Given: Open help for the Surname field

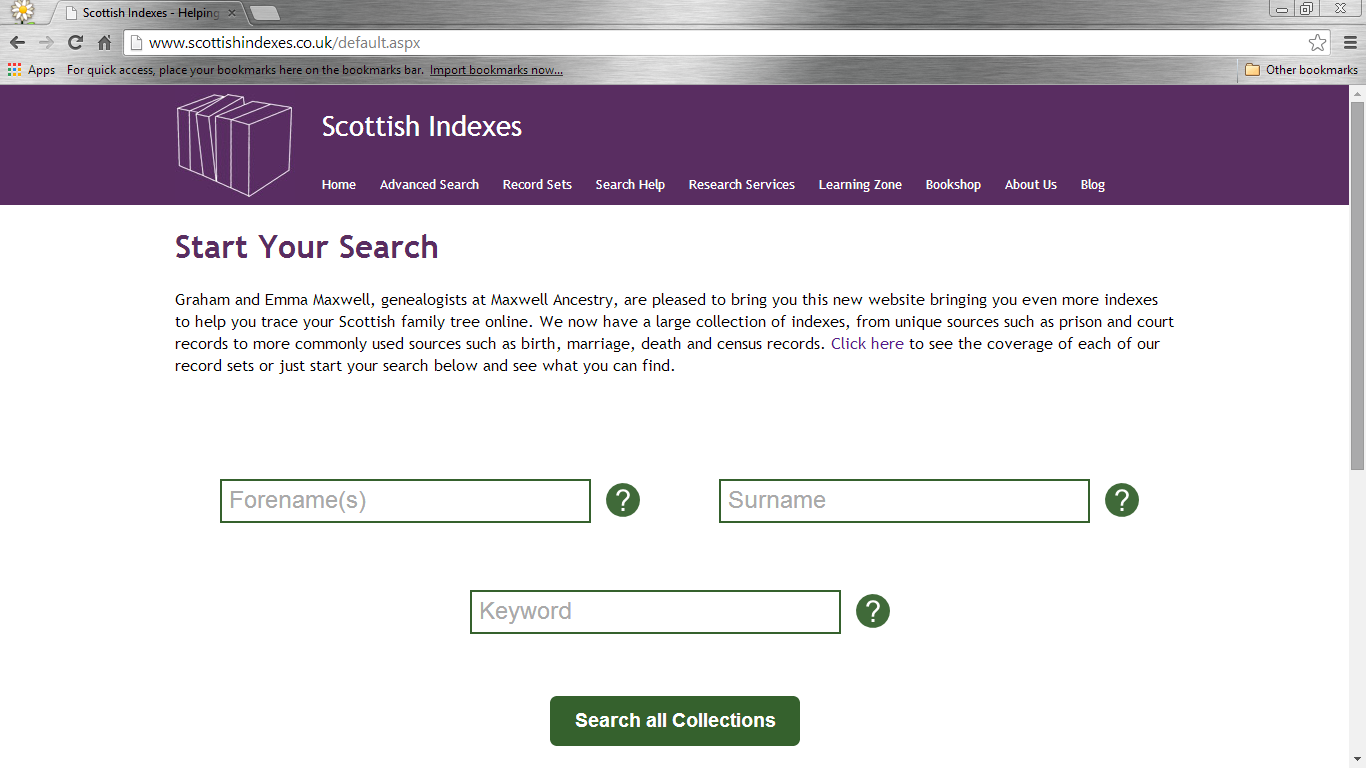Looking at the screenshot, I should [1121, 500].
